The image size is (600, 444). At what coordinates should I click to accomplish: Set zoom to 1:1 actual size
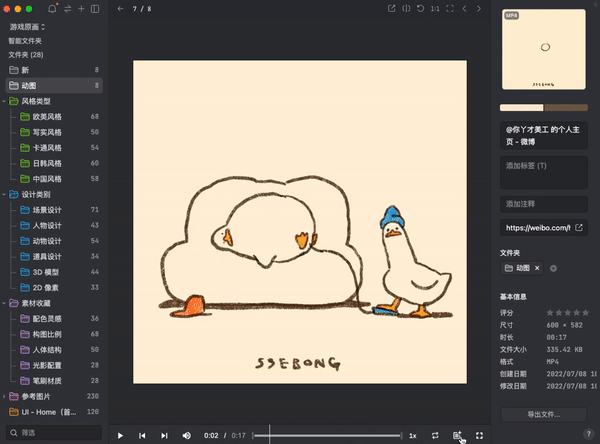[435, 8]
